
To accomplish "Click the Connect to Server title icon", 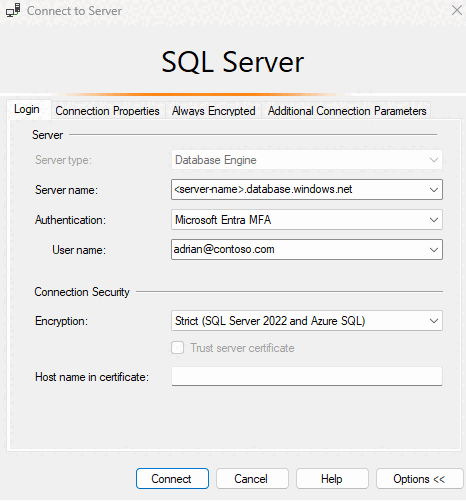I will (x=13, y=10).
